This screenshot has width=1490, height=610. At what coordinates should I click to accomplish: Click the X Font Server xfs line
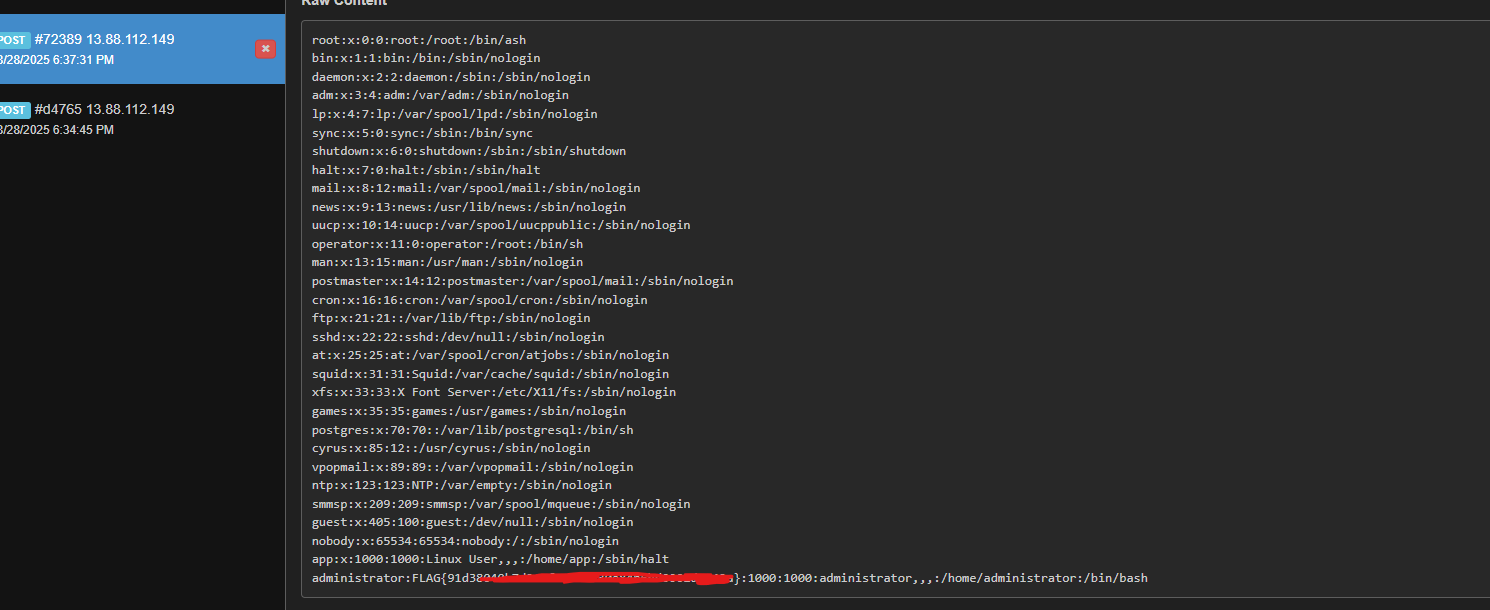[493, 392]
